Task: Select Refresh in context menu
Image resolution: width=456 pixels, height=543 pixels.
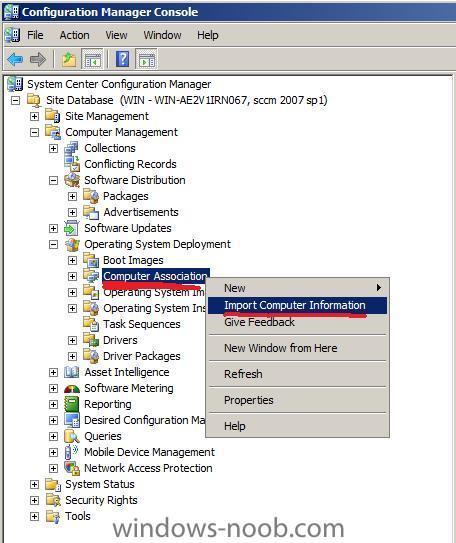Action: pos(297,374)
